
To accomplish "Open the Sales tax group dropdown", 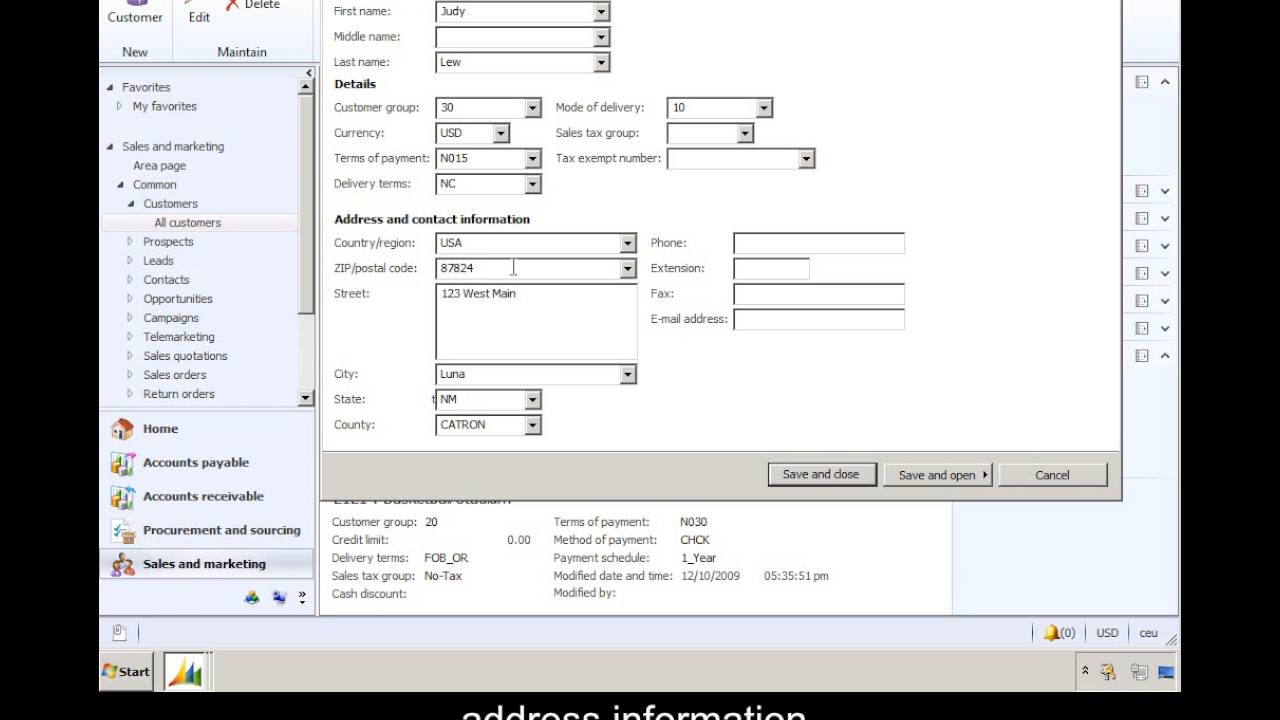I will (x=744, y=133).
